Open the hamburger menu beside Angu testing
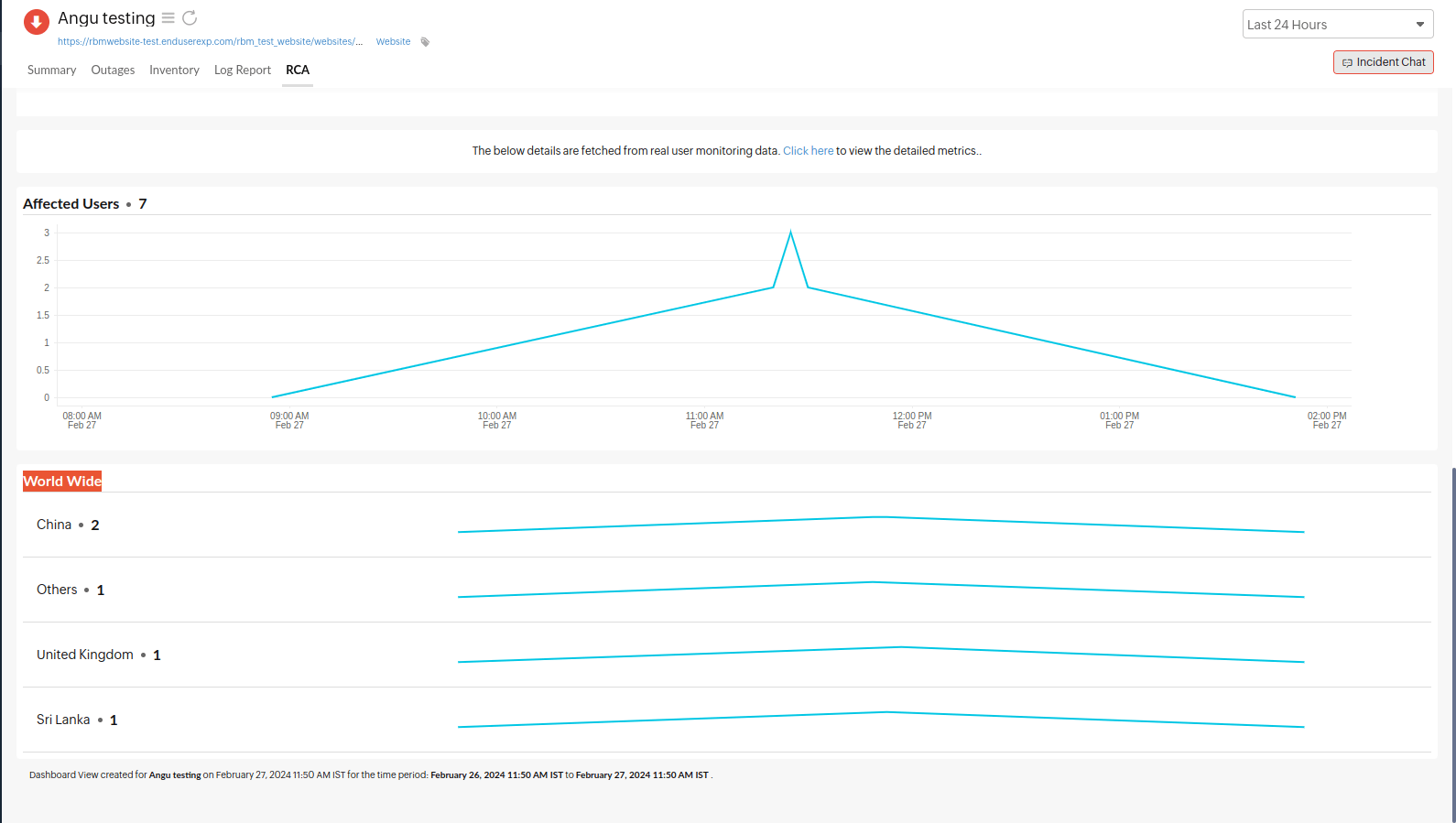The image size is (1456, 823). click(168, 18)
